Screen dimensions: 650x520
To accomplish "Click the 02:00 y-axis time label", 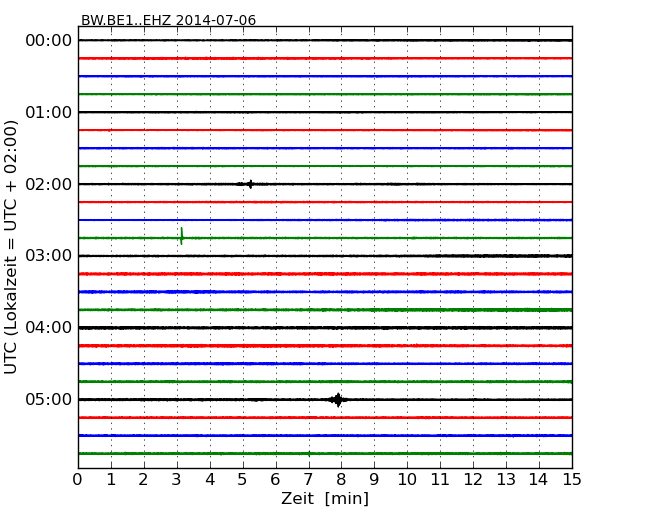I will [x=49, y=184].
